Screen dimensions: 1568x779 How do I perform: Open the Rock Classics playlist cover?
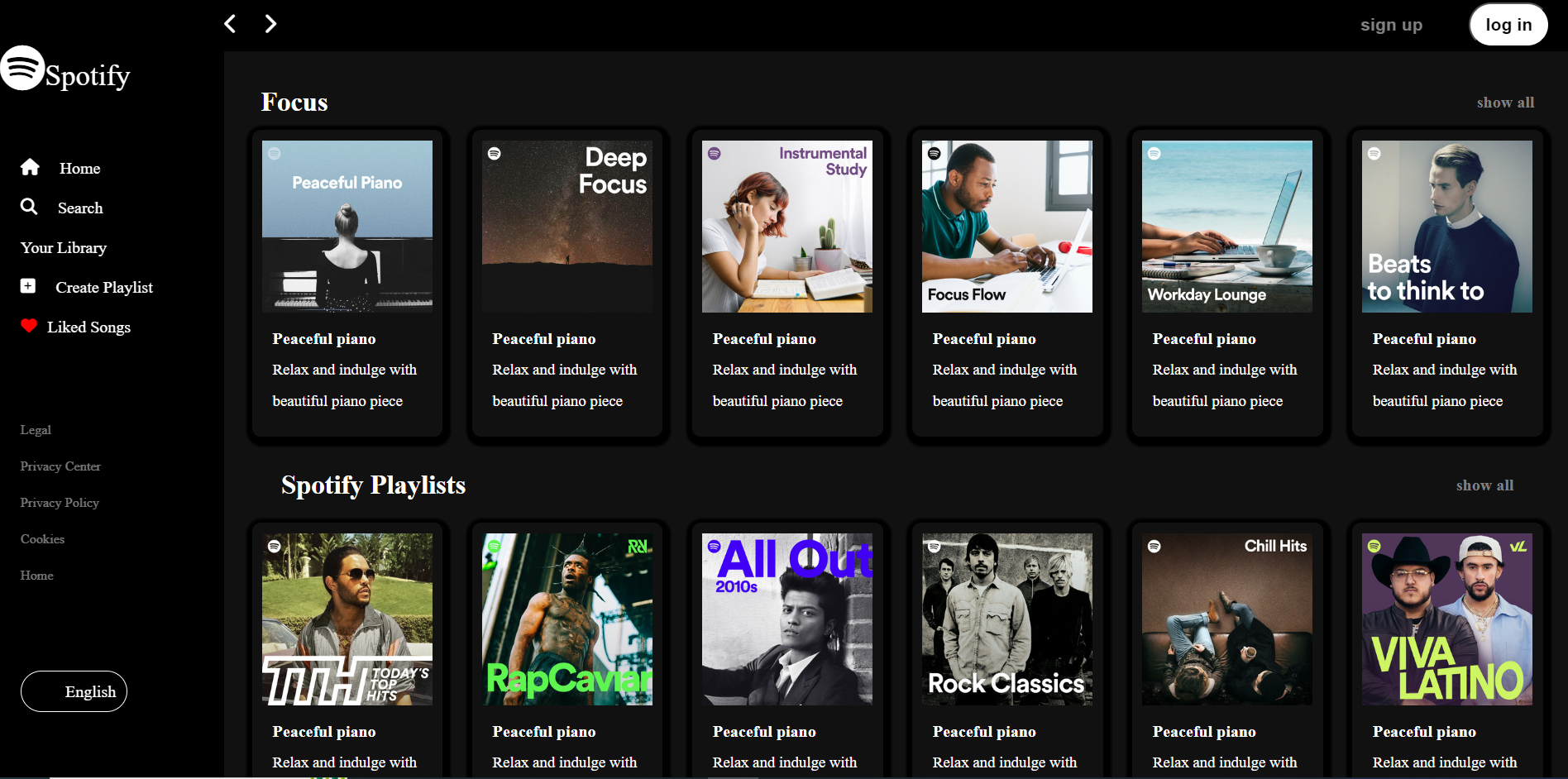pyautogui.click(x=1007, y=619)
